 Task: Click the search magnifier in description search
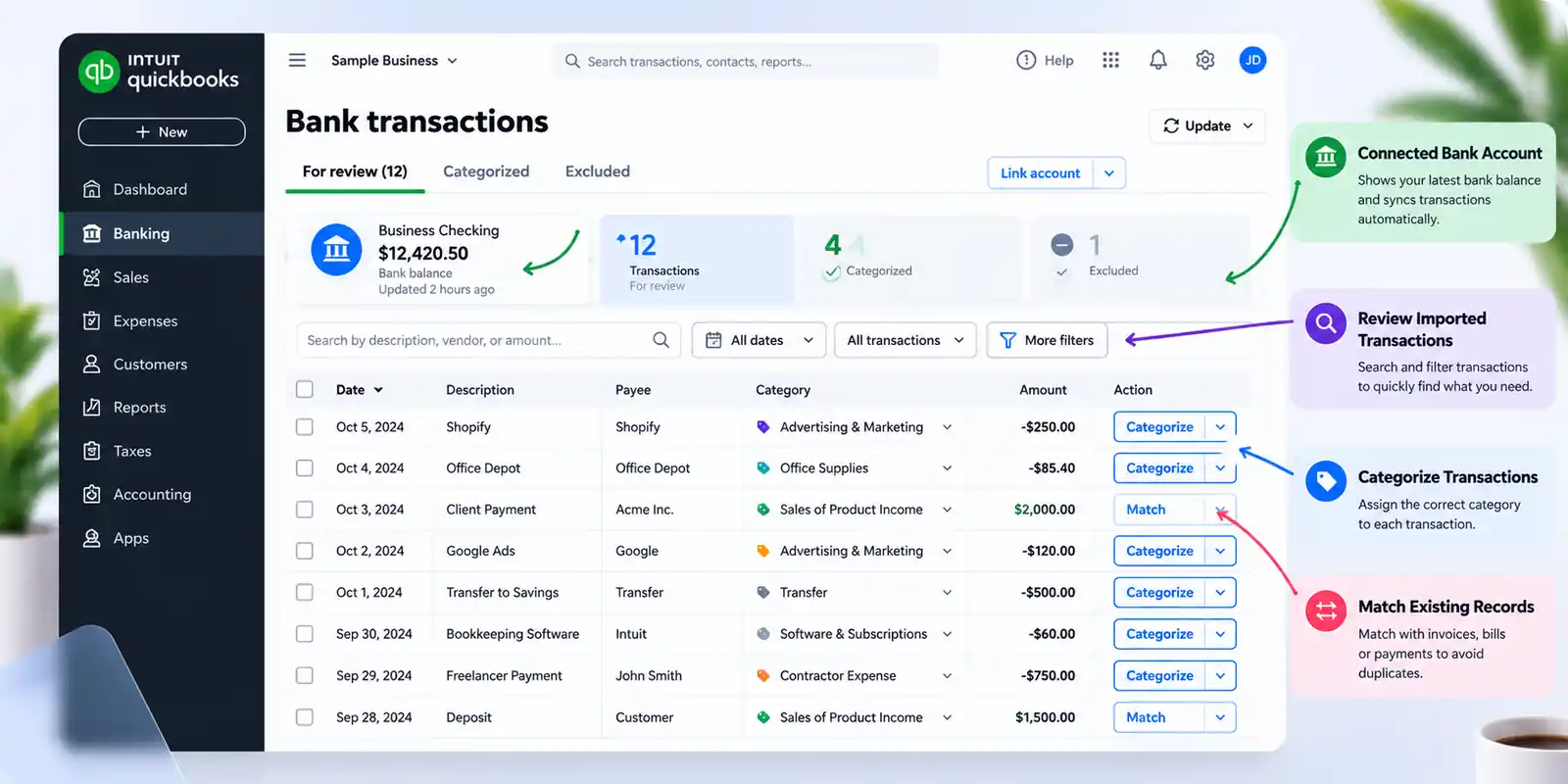pos(661,340)
